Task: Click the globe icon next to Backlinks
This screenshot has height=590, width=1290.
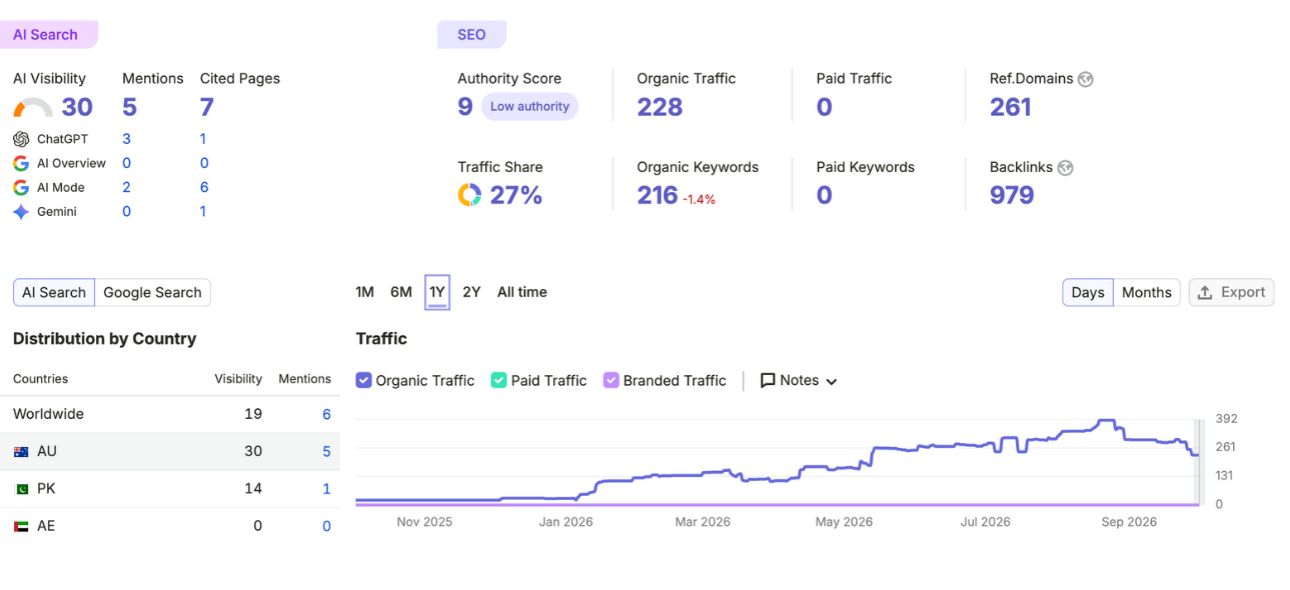Action: pyautogui.click(x=1065, y=168)
